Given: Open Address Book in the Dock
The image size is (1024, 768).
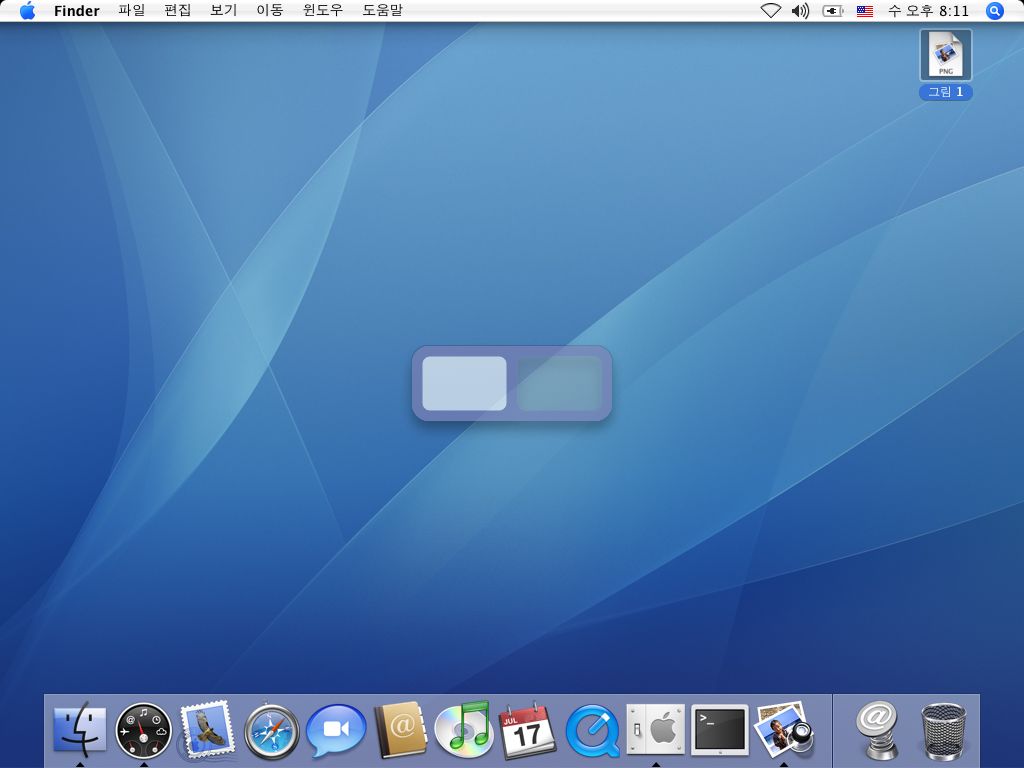Looking at the screenshot, I should click(x=400, y=730).
